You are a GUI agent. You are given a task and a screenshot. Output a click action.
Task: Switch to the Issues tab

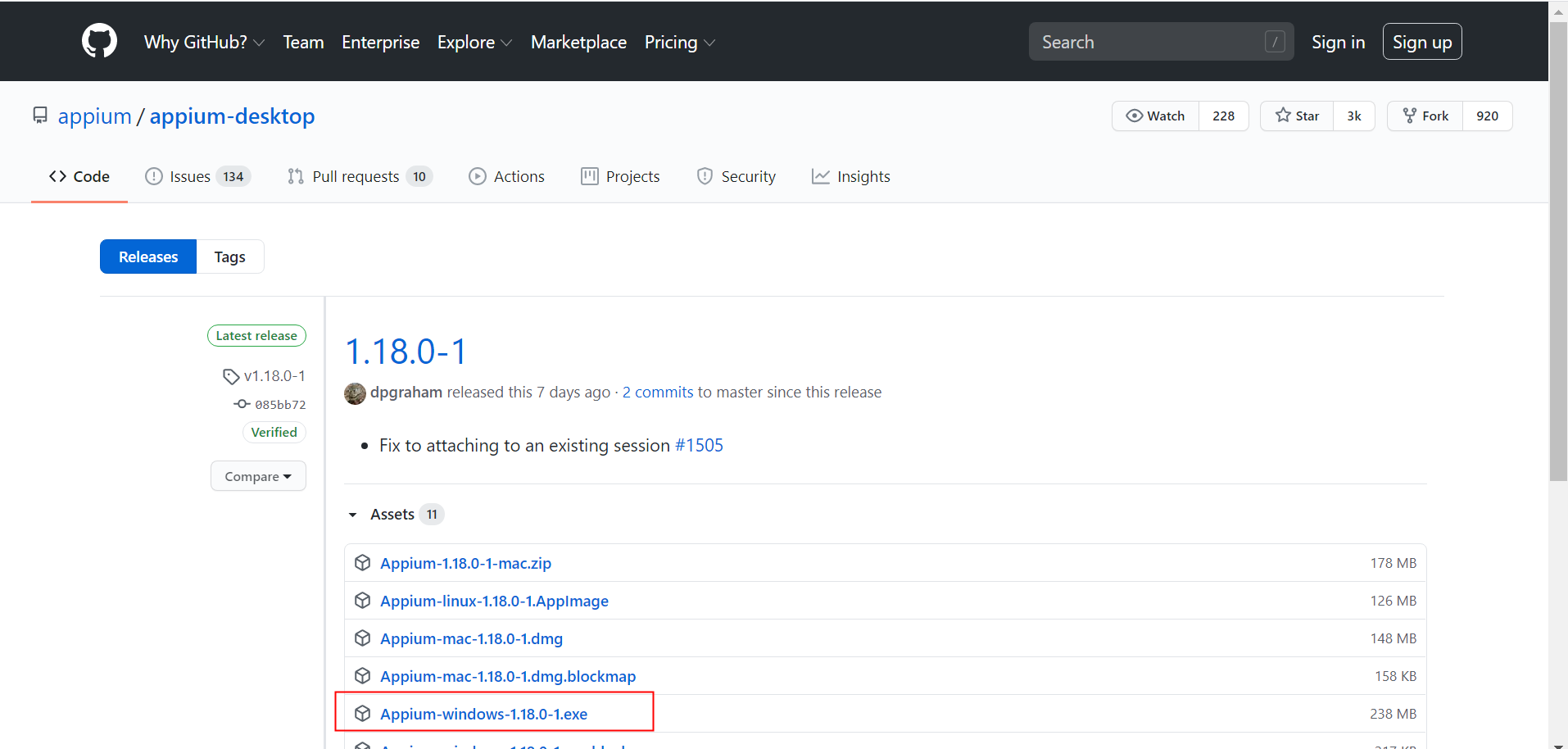[197, 176]
